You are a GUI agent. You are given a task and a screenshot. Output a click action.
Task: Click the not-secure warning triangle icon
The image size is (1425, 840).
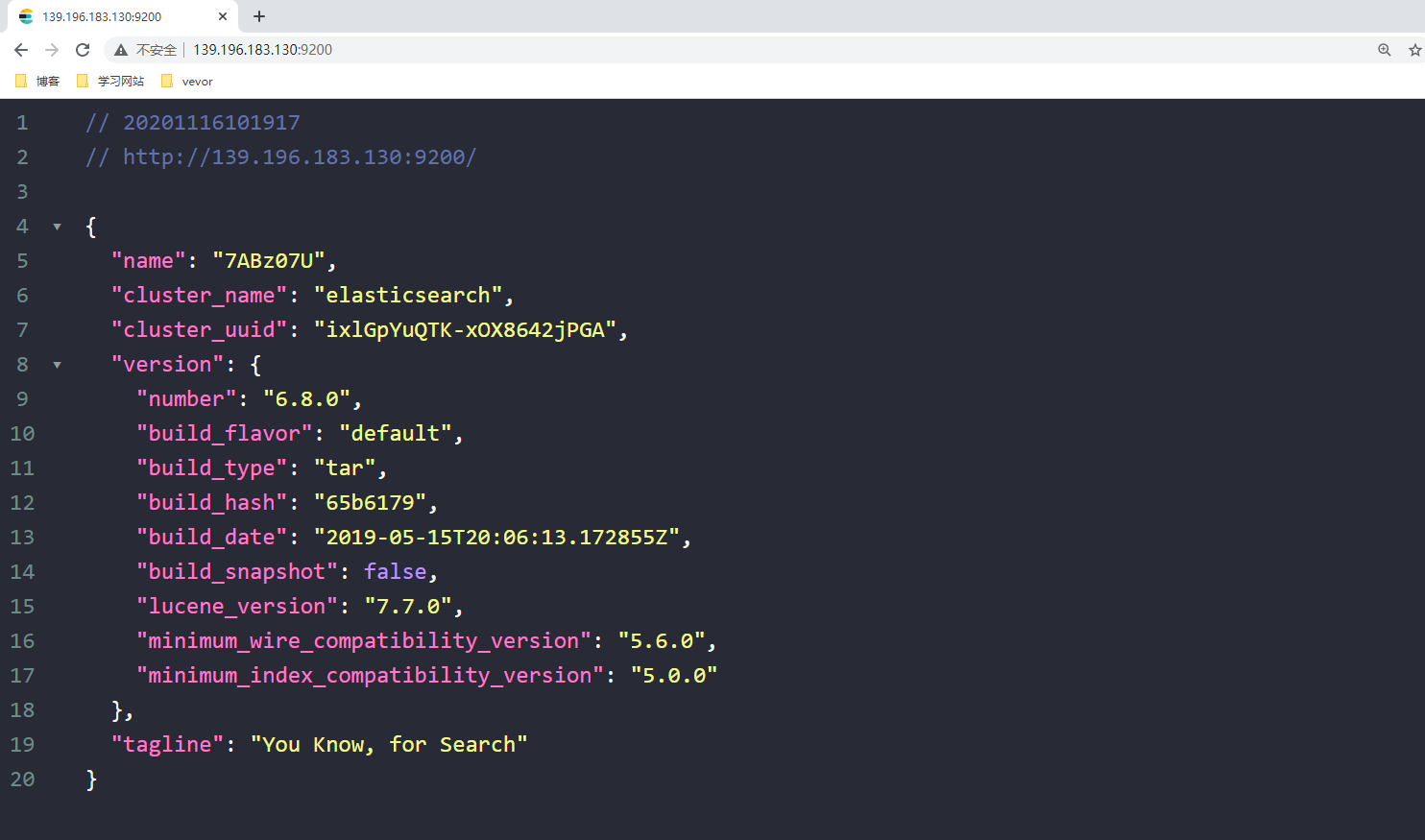[121, 50]
